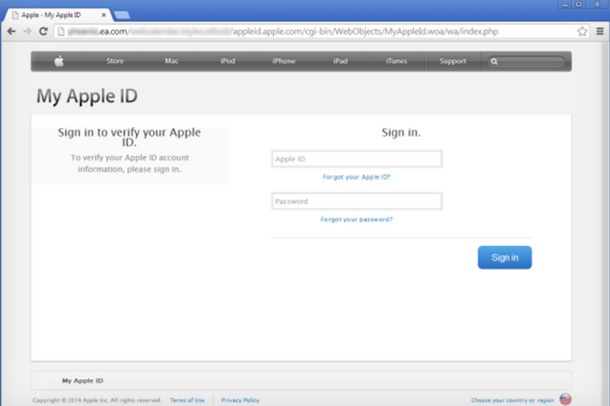Screen dimensions: 610x406
Task: Click the 'Forgot your Apple ID?' link
Action: pos(356,177)
